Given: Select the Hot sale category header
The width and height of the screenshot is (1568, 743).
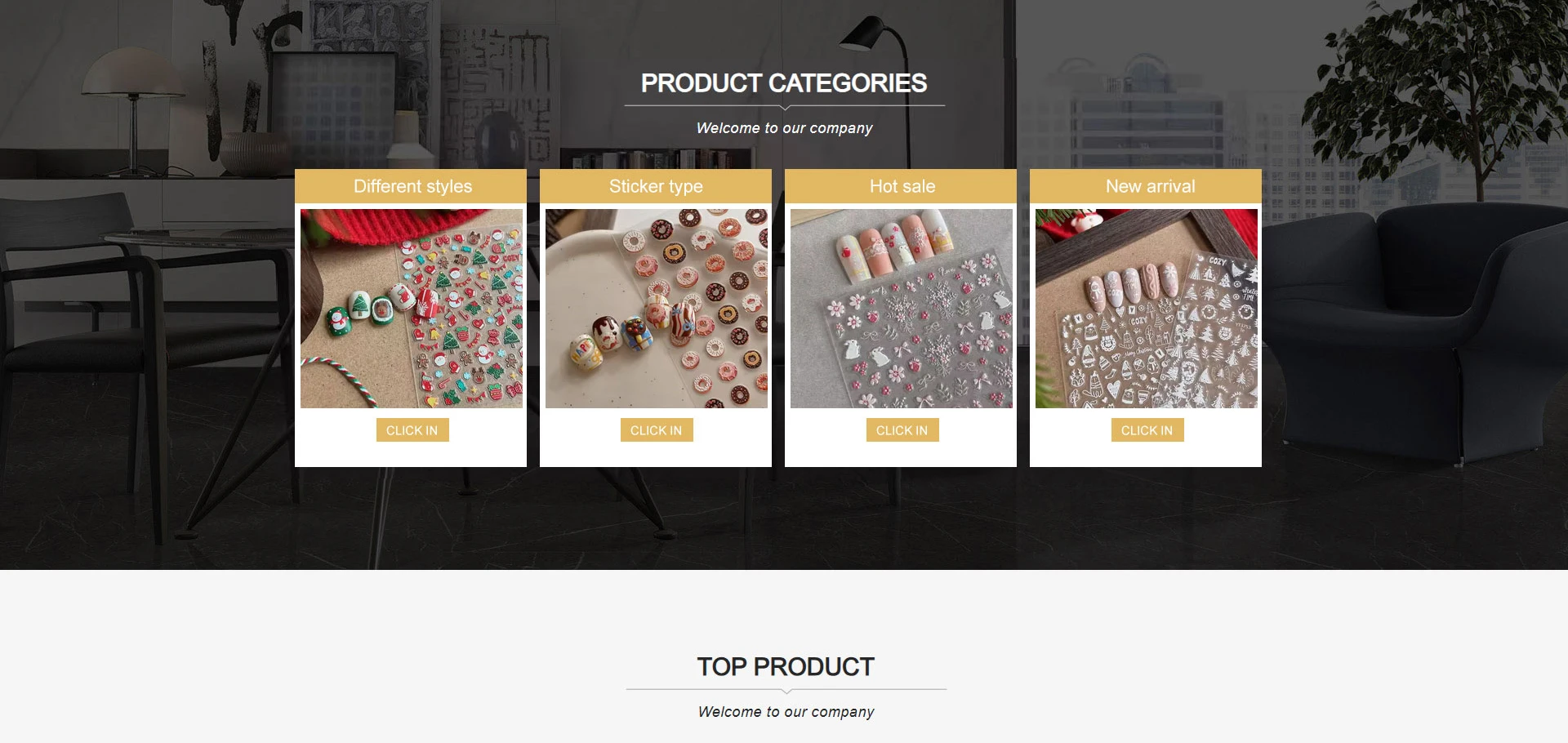Looking at the screenshot, I should pos(901,186).
